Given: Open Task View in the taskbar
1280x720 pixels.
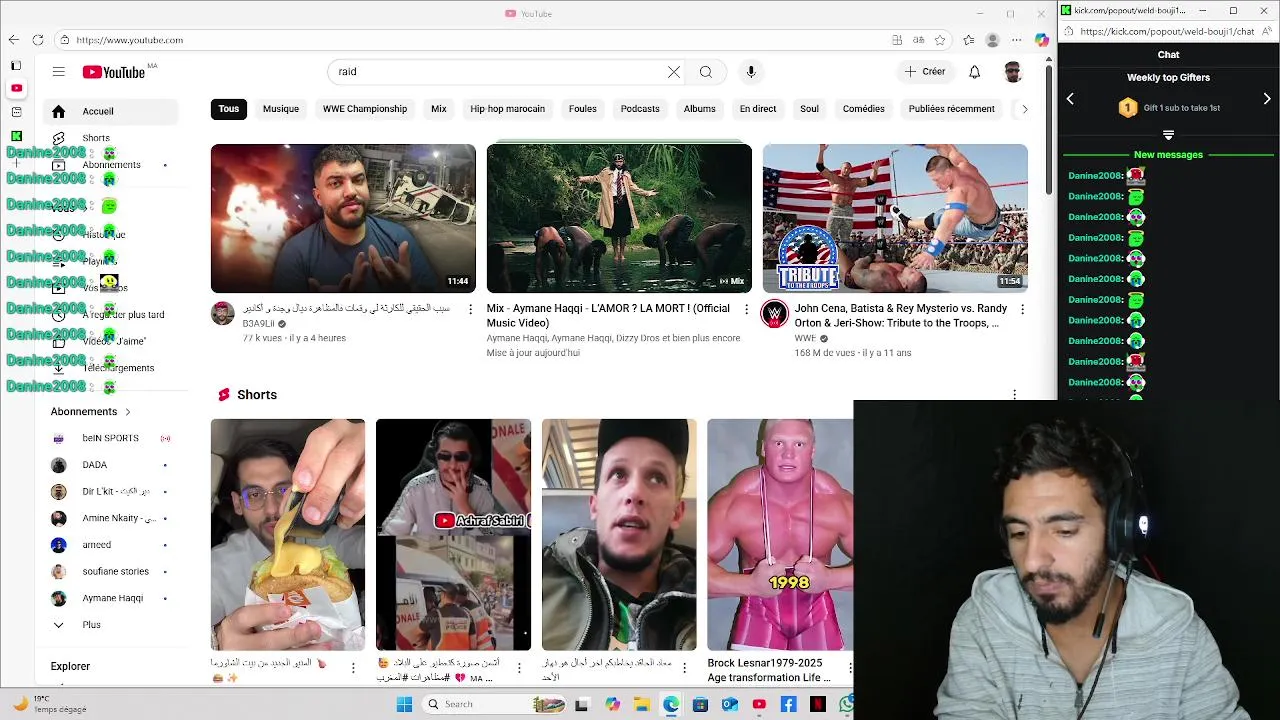Looking at the screenshot, I should click(x=582, y=704).
